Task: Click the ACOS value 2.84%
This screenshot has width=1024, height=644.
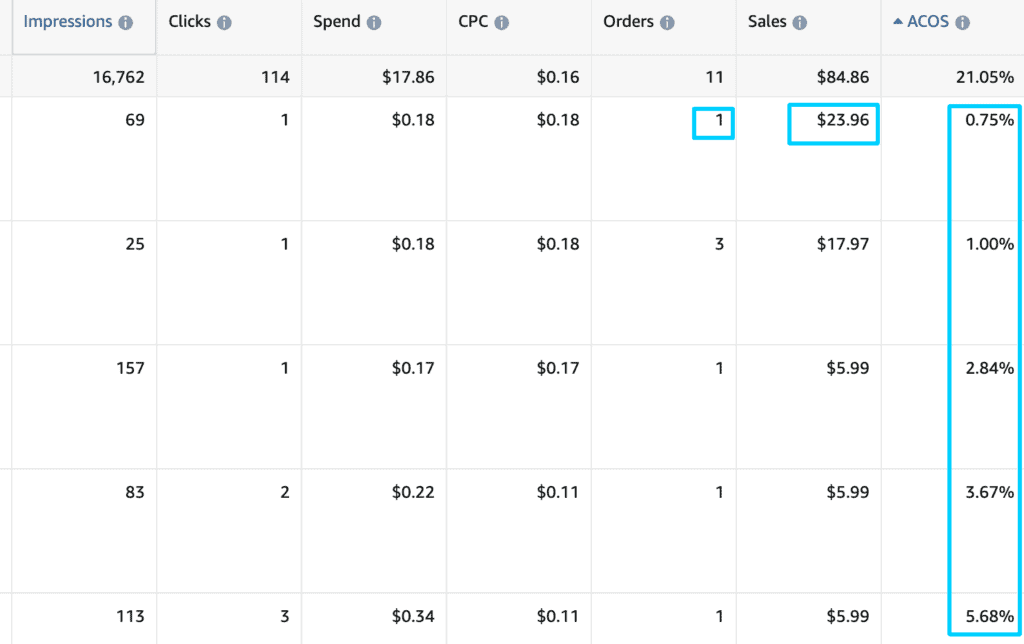Action: [990, 368]
